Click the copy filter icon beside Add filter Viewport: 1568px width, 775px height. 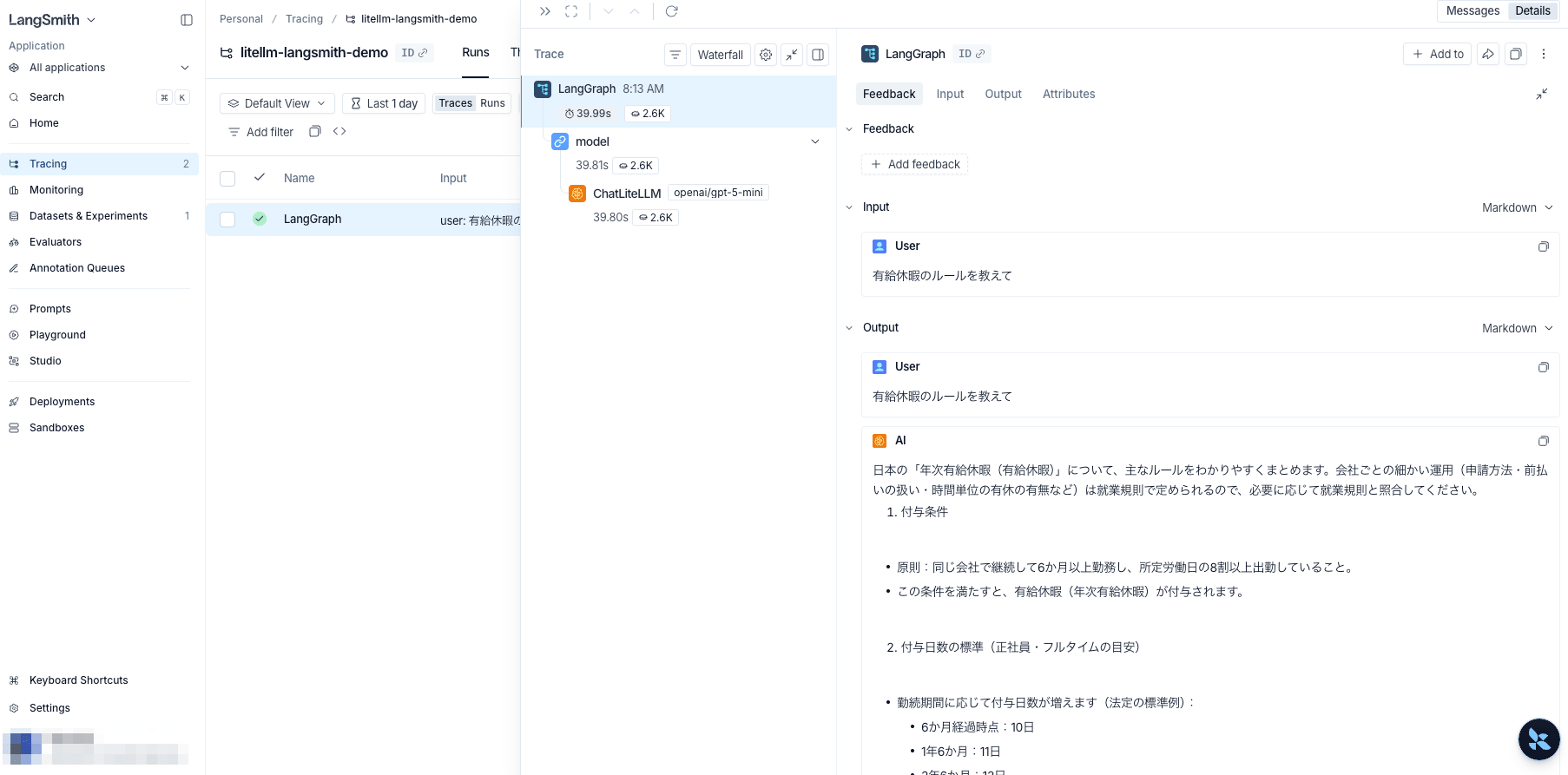(x=315, y=132)
